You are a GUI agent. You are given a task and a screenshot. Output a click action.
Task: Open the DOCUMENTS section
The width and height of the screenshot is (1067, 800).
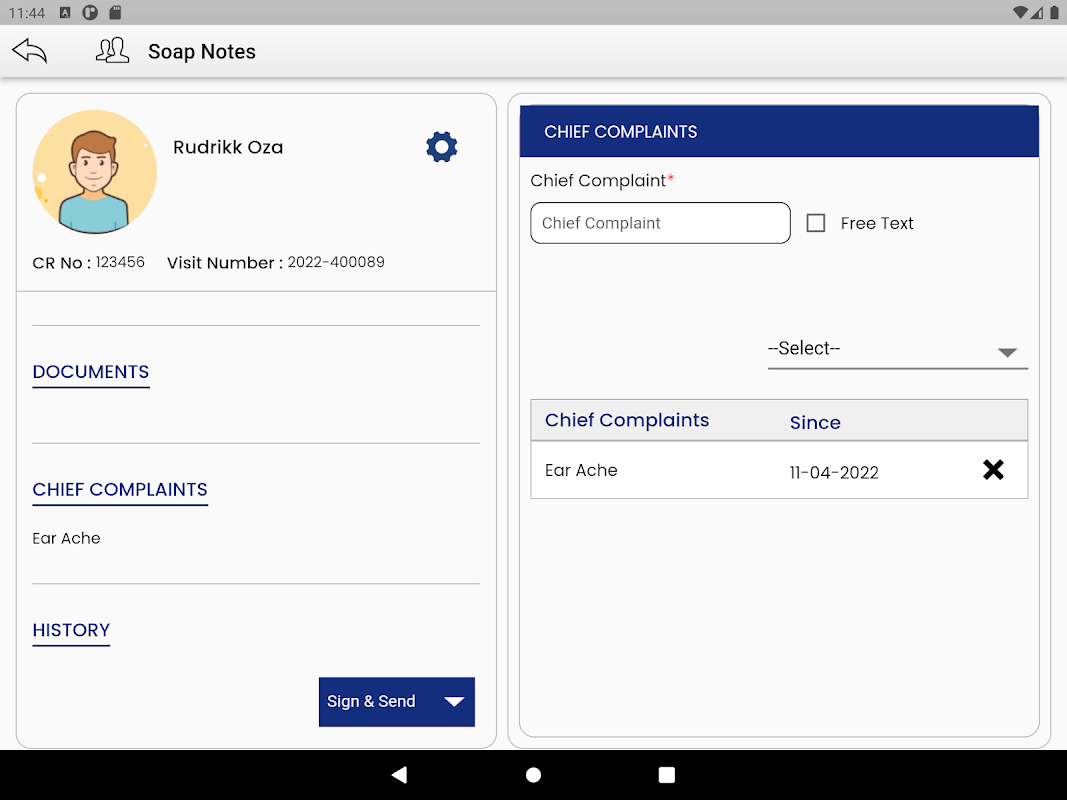click(91, 372)
